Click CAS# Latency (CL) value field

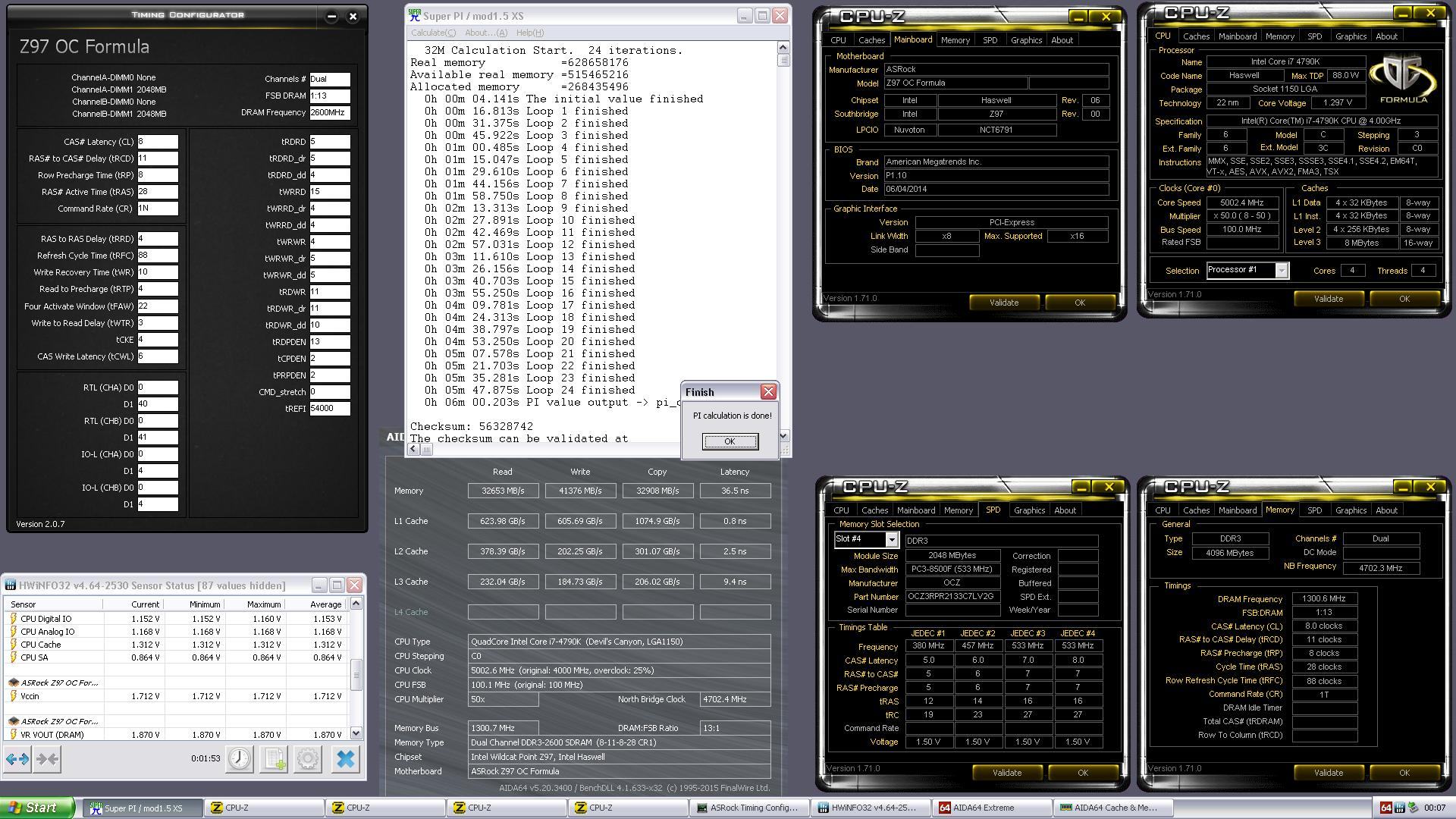pos(158,142)
